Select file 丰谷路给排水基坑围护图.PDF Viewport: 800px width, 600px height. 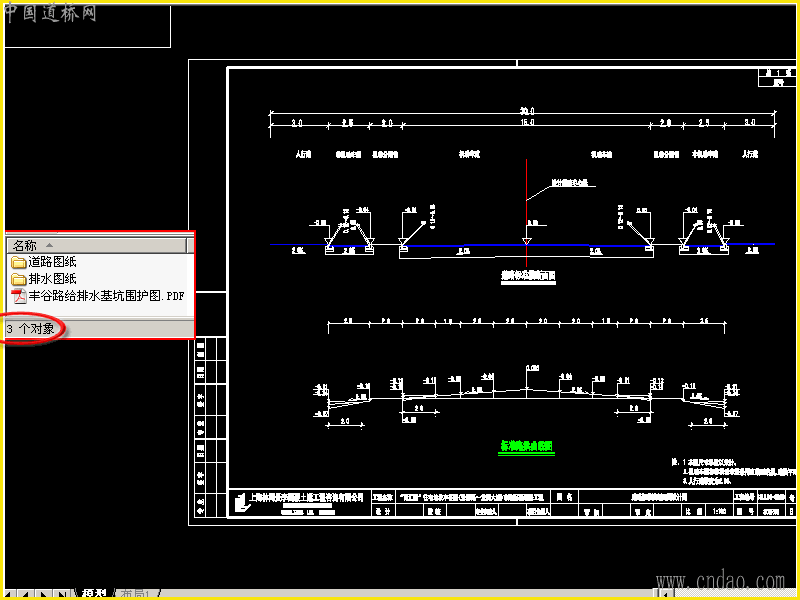(106, 296)
